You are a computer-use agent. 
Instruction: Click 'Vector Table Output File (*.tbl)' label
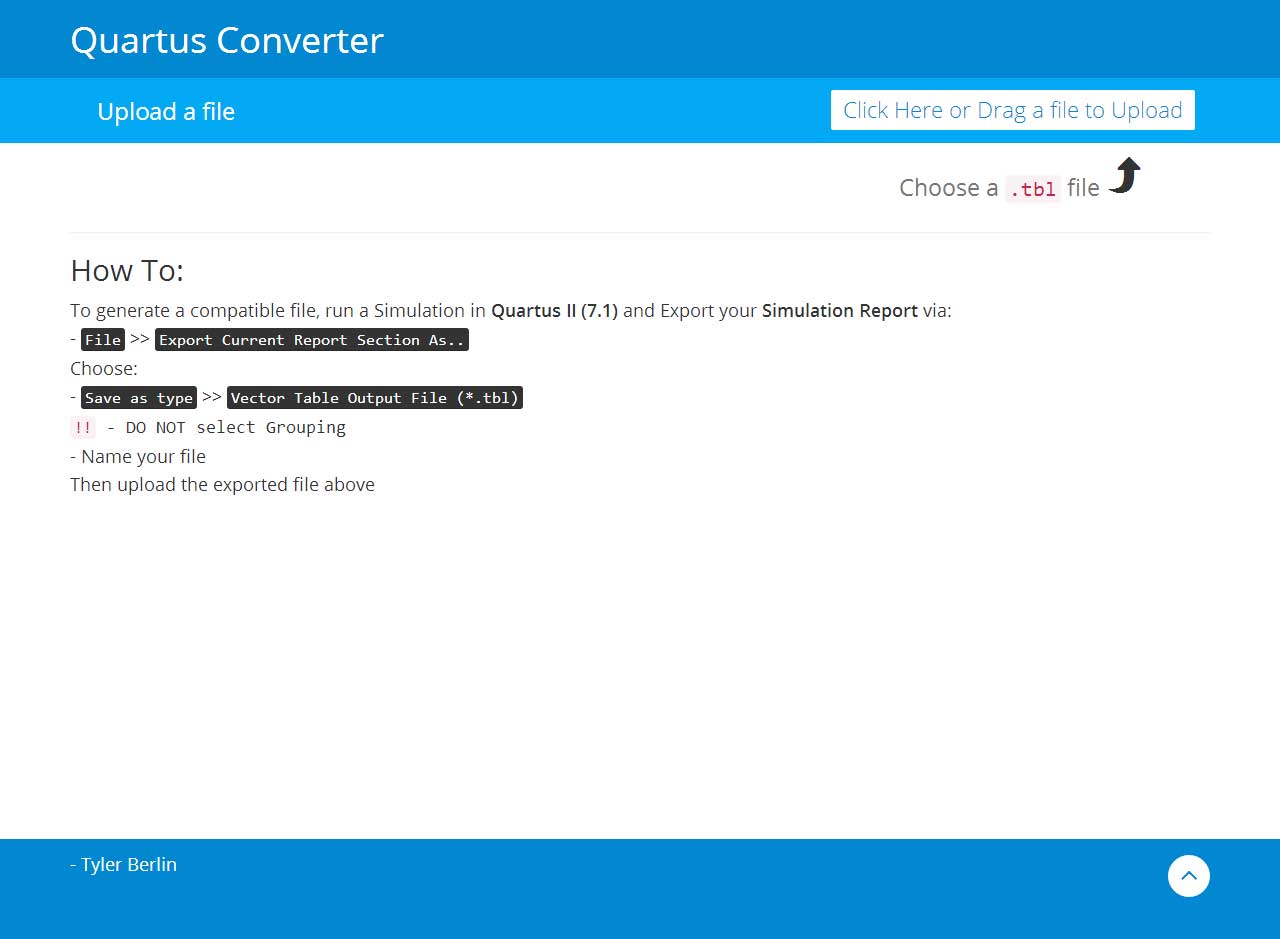pyautogui.click(x=375, y=398)
